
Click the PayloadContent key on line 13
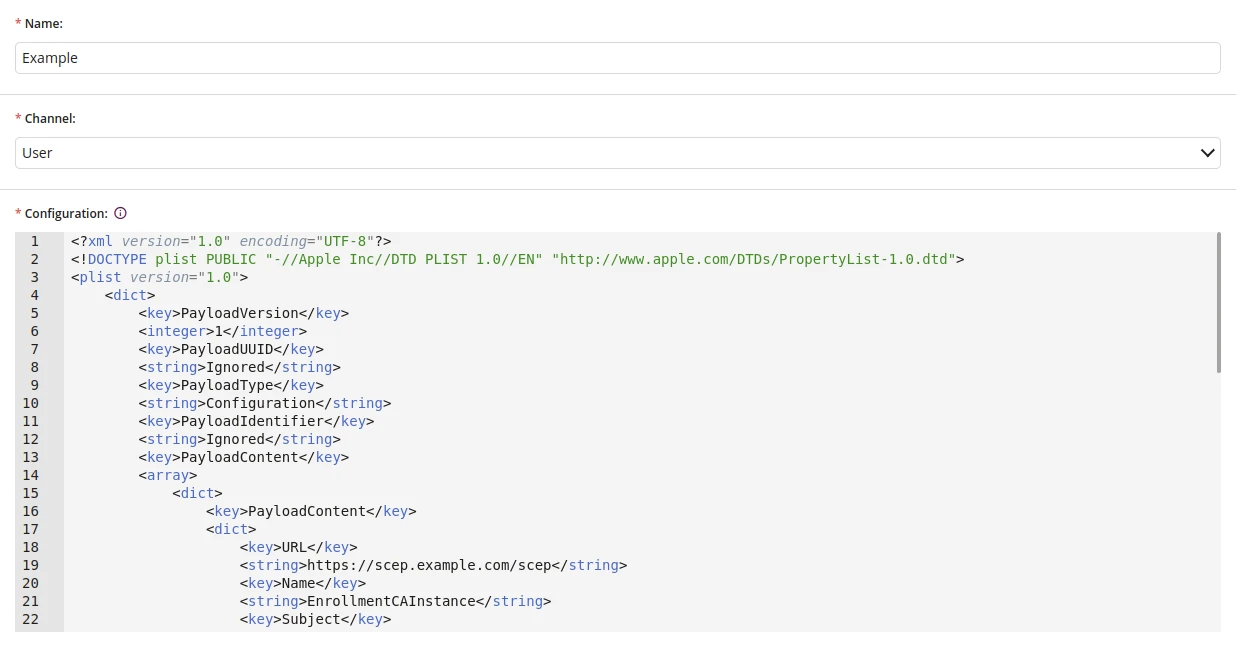[244, 457]
